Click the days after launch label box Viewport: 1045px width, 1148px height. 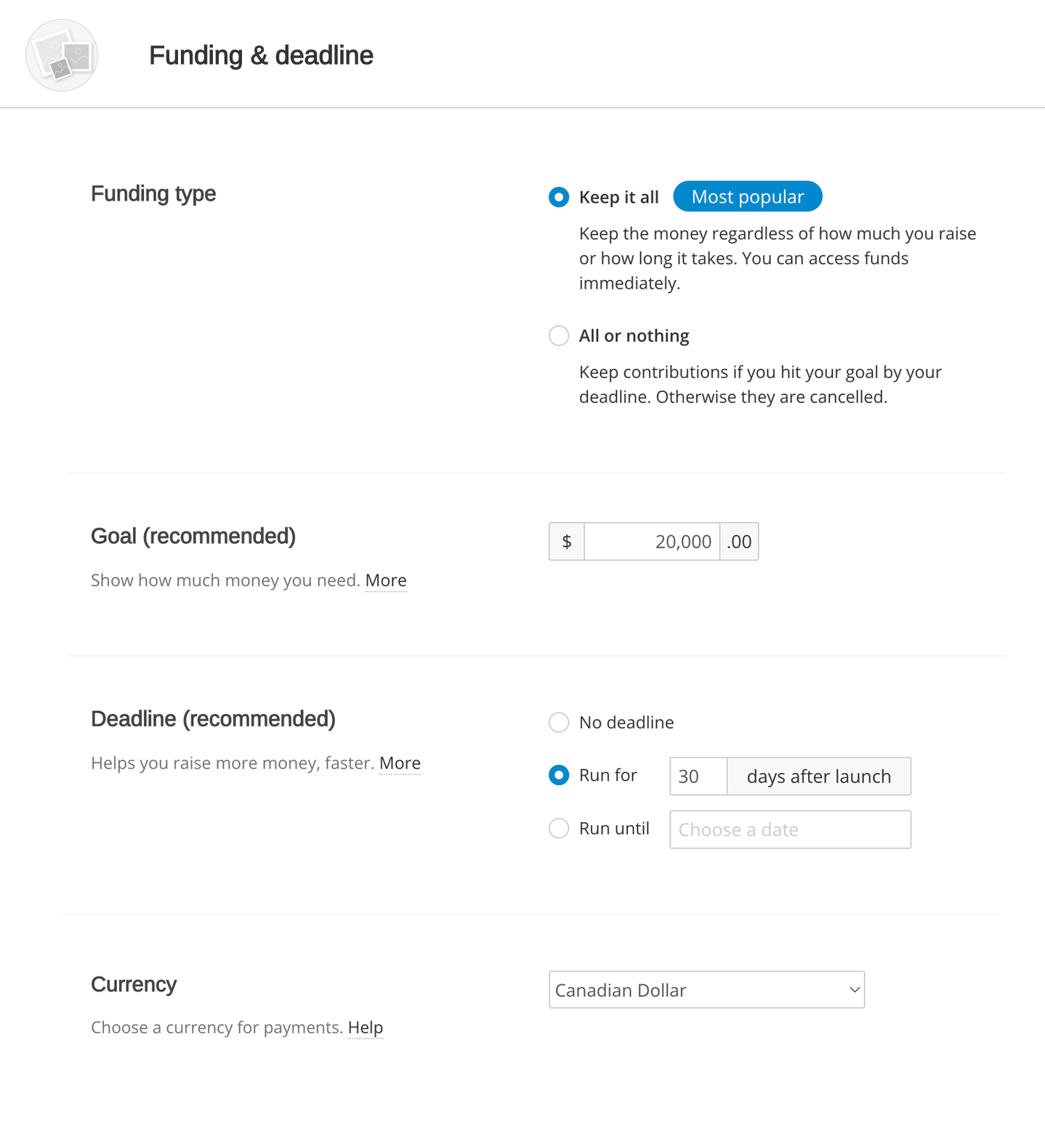(x=819, y=776)
